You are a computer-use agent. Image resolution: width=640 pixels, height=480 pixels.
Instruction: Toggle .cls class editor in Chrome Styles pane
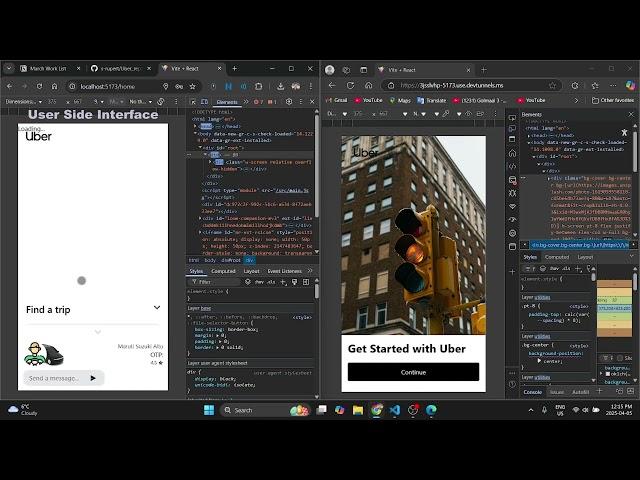pyautogui.click(x=271, y=282)
